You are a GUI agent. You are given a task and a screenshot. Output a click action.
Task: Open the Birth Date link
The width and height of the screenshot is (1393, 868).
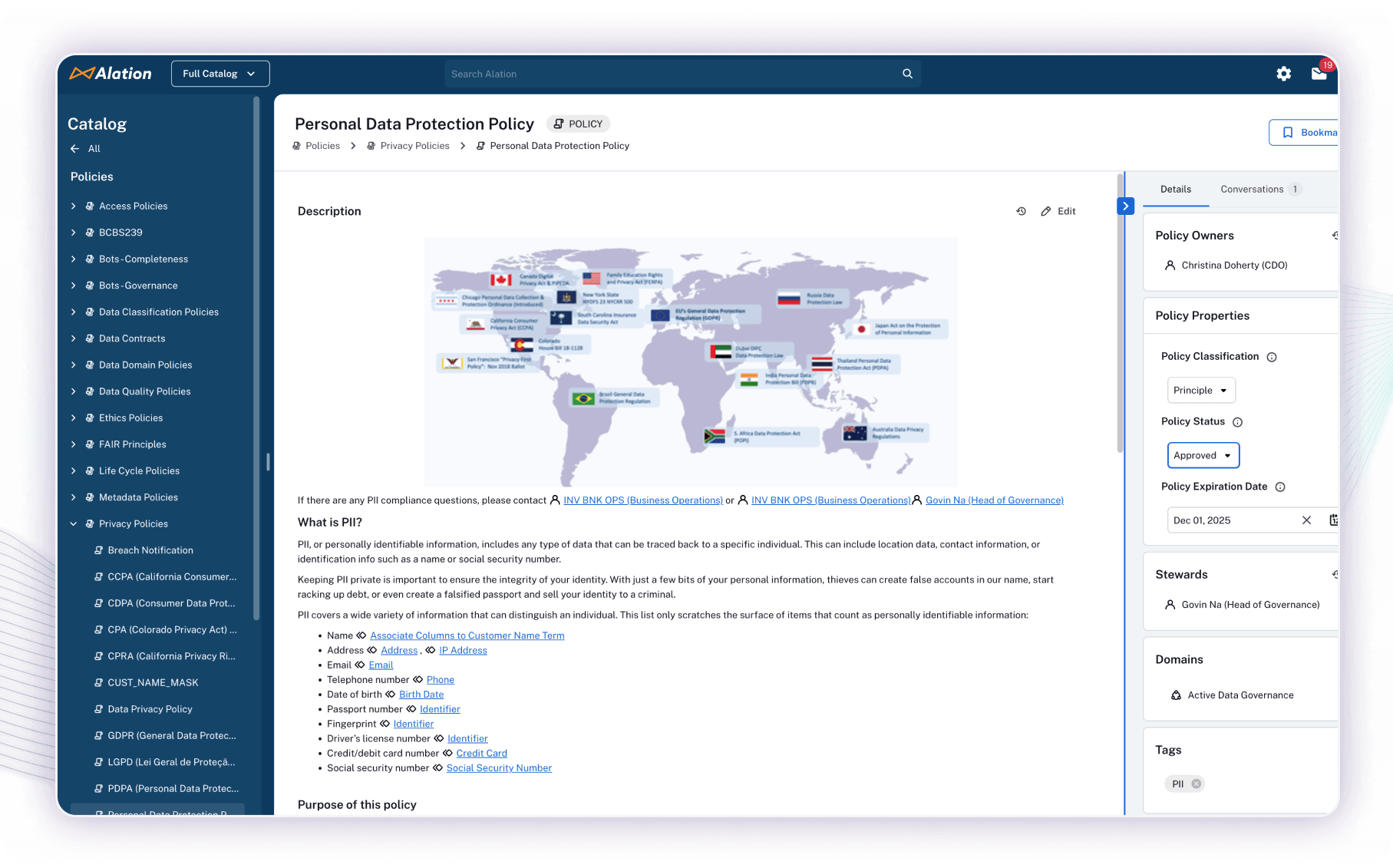tap(421, 695)
